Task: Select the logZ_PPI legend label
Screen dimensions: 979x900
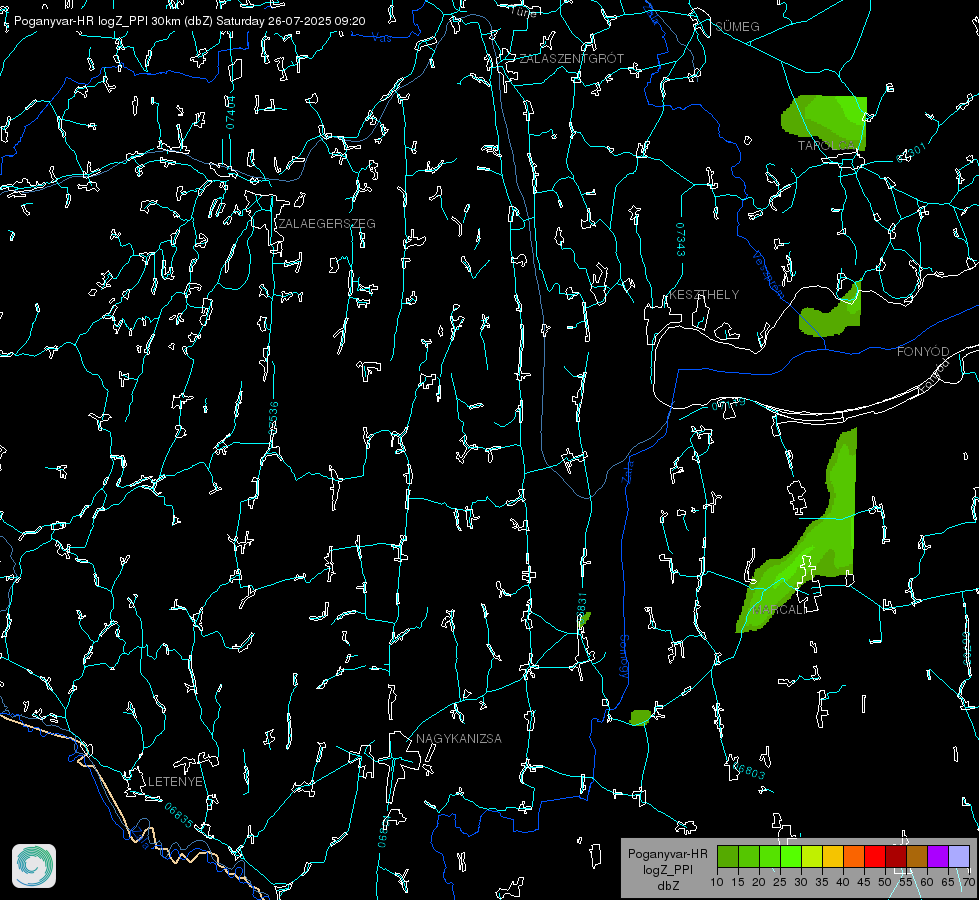Action: [x=668, y=869]
